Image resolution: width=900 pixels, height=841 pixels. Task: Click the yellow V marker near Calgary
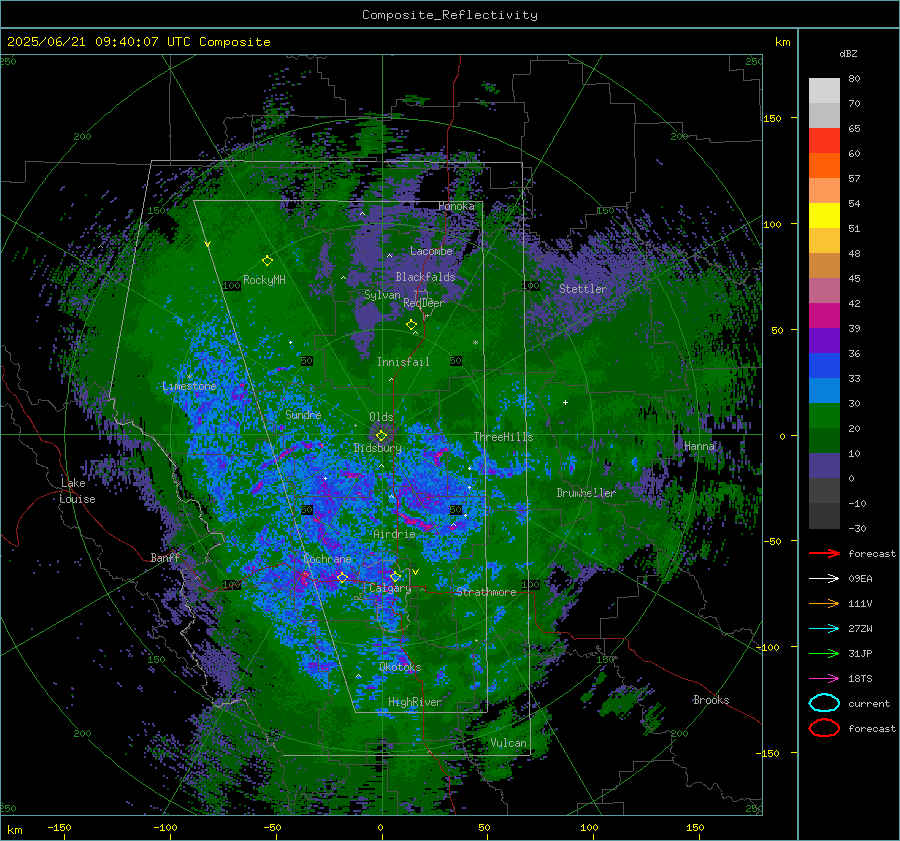[x=415, y=572]
